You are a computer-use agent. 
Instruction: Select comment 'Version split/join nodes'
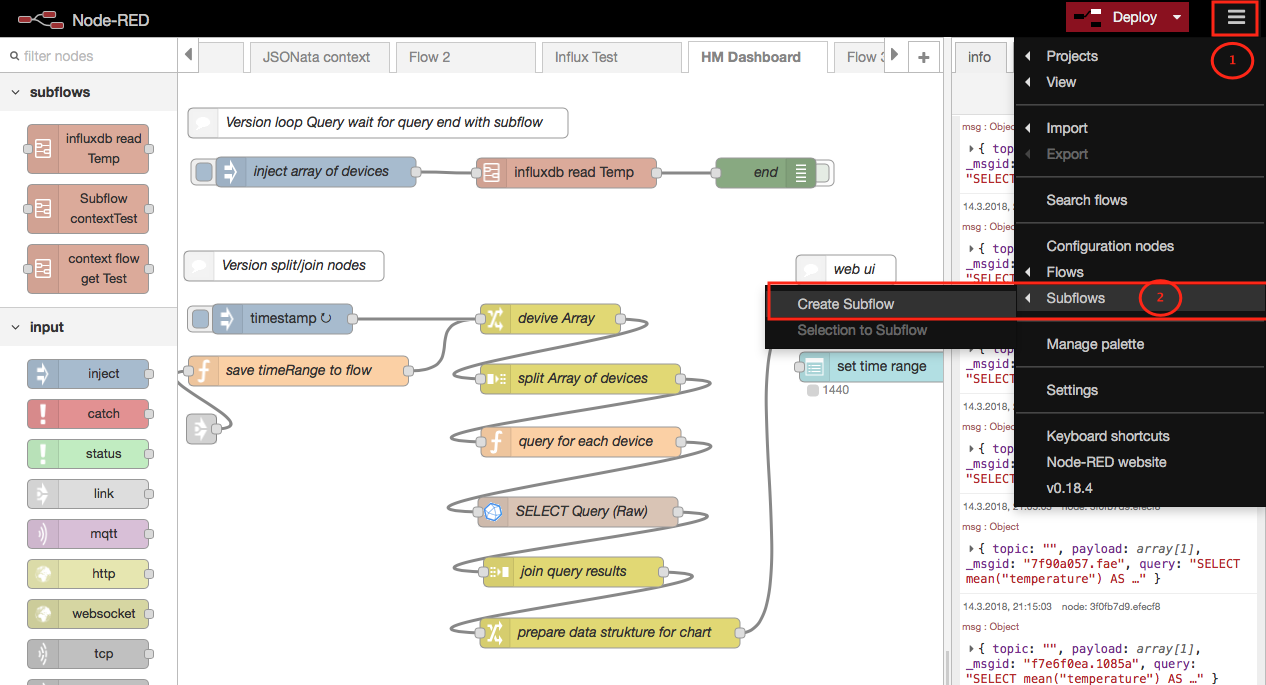pos(284,266)
